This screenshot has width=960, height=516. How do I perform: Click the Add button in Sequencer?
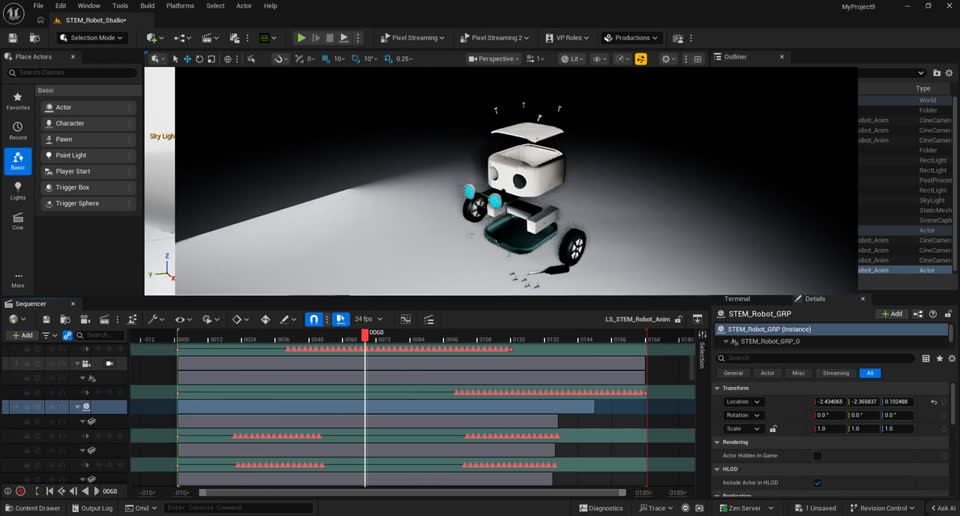pyautogui.click(x=22, y=335)
